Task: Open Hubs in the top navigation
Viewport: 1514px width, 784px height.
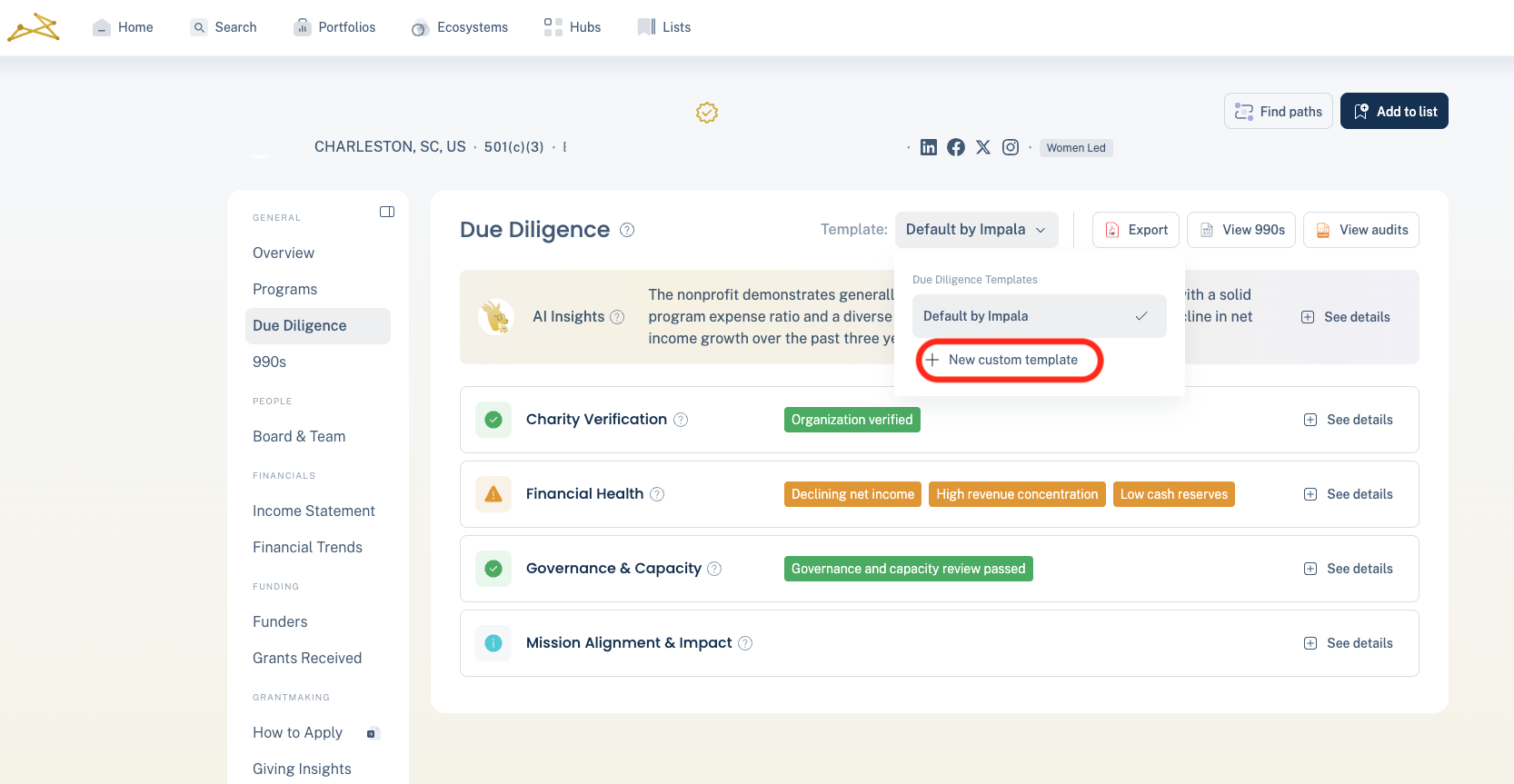Action: coord(573,27)
